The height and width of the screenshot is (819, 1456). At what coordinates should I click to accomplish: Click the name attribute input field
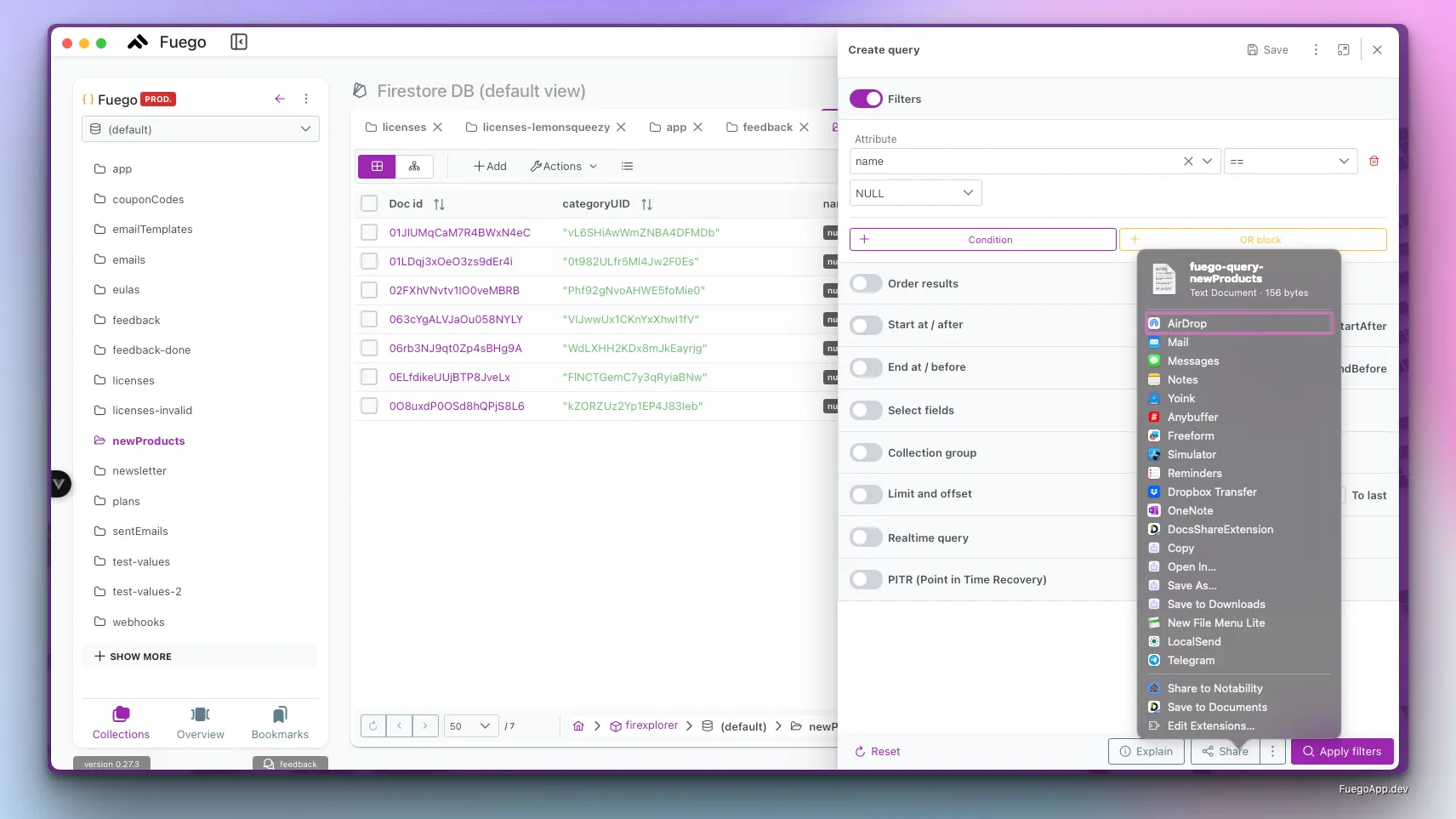[1012, 161]
